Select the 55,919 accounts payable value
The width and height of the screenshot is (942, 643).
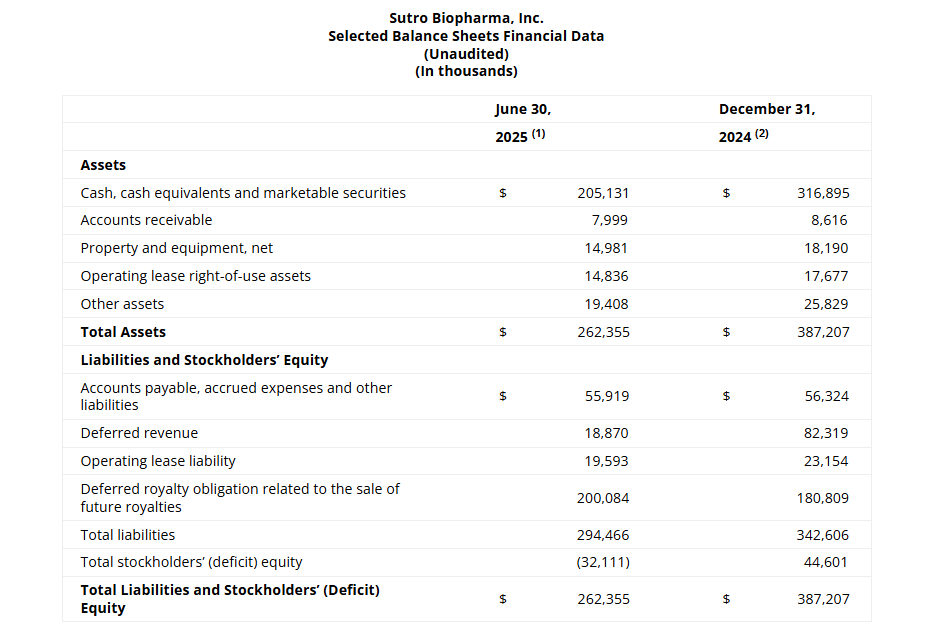(606, 396)
